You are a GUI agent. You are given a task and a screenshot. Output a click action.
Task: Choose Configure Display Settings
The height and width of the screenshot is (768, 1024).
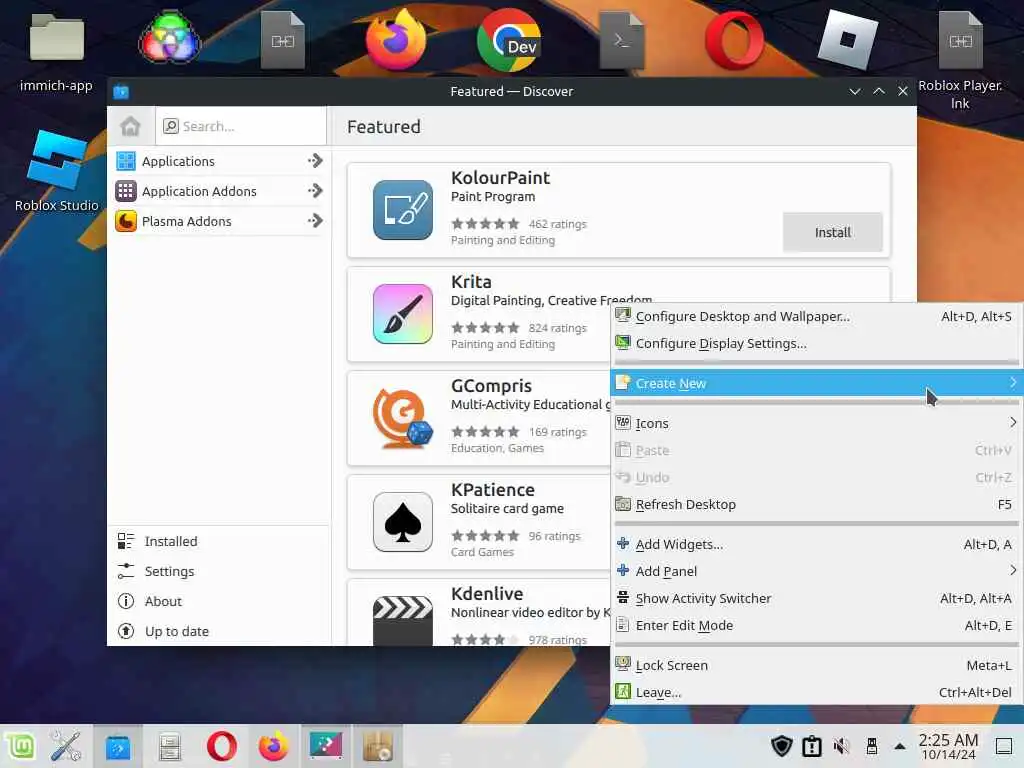click(x=816, y=343)
